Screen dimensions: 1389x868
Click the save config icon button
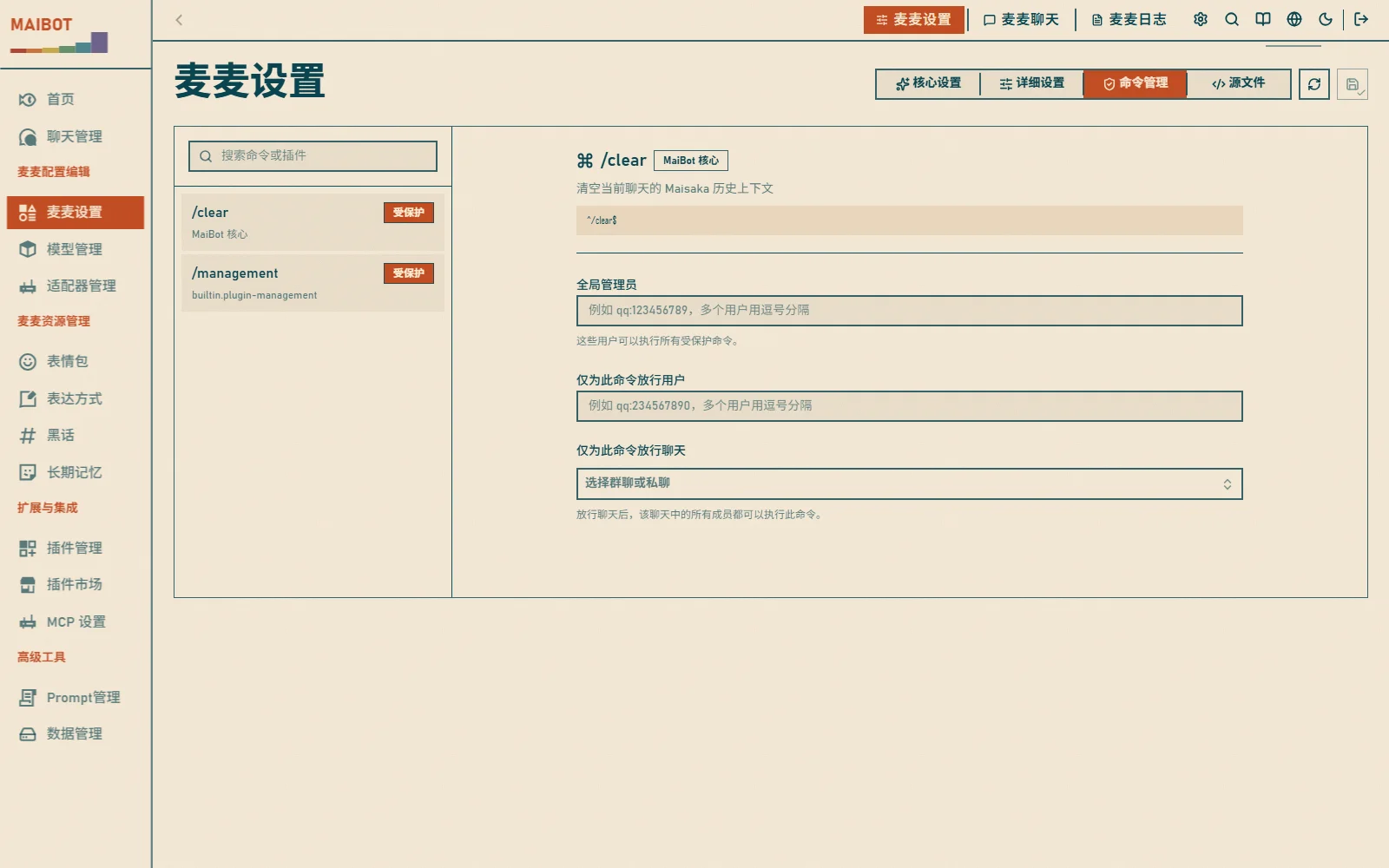(1353, 84)
